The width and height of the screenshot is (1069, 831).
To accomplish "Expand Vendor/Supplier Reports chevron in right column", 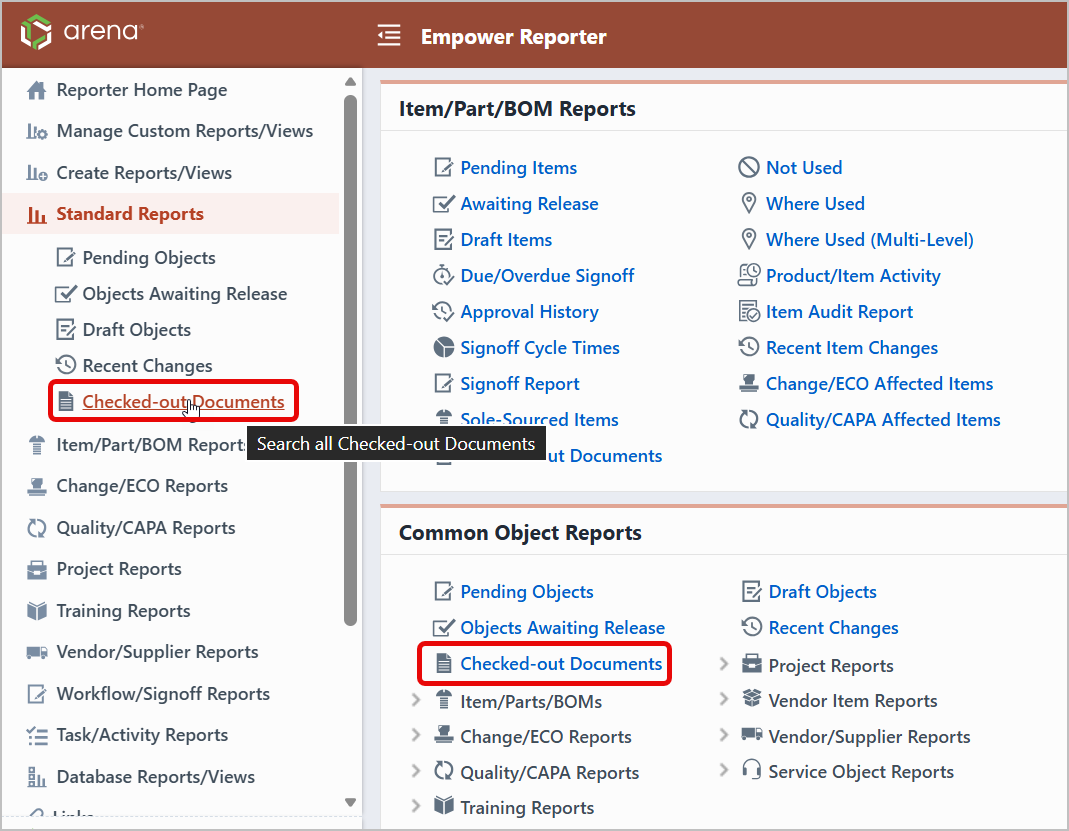I will tap(724, 735).
